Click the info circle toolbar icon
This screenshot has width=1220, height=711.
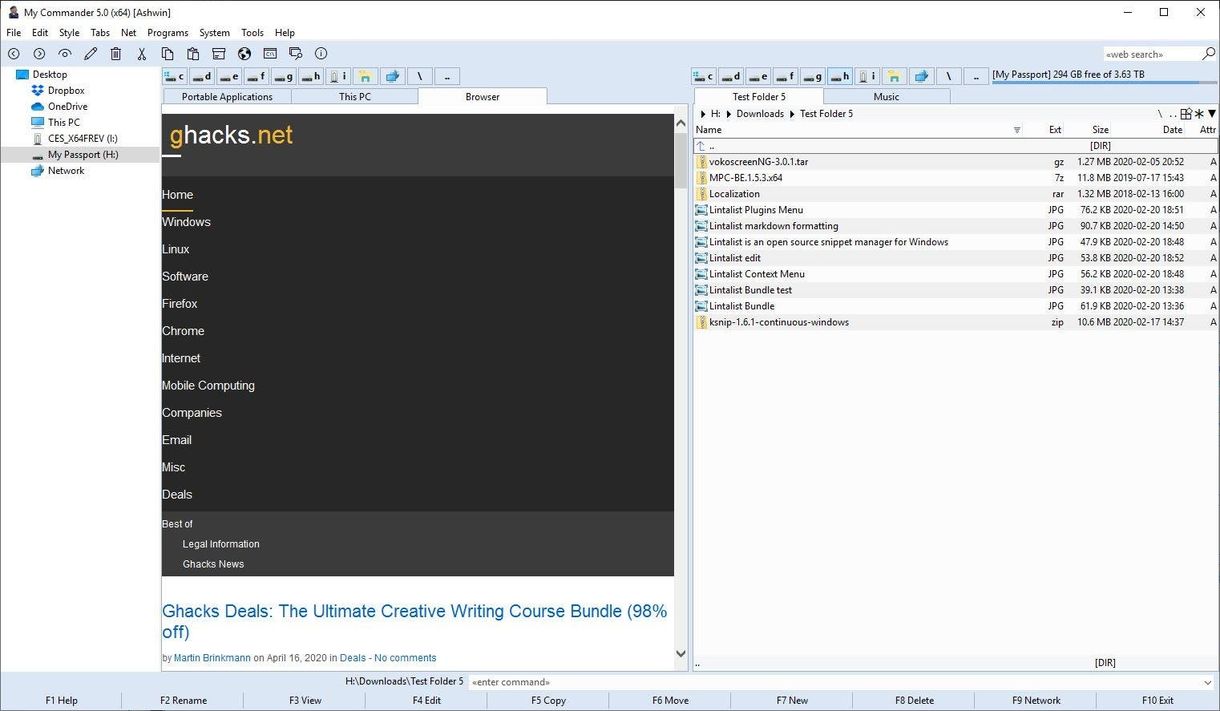click(x=321, y=54)
